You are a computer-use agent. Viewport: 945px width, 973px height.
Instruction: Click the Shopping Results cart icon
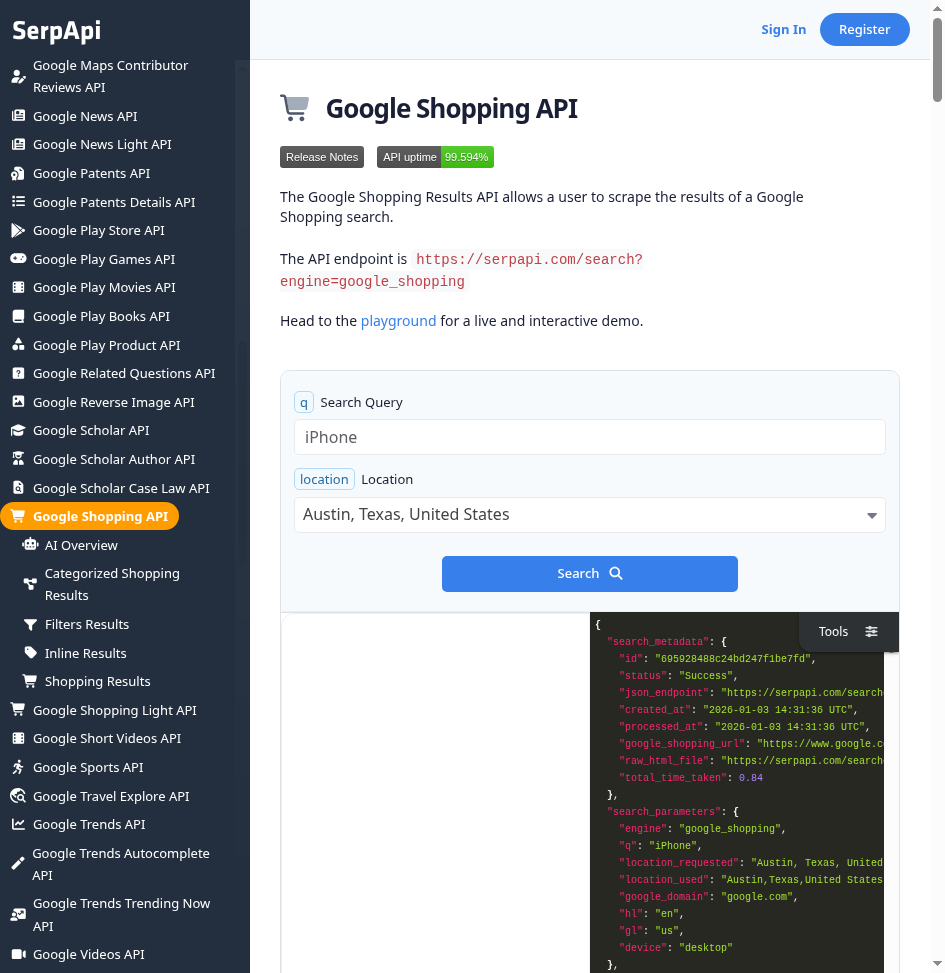pos(30,681)
